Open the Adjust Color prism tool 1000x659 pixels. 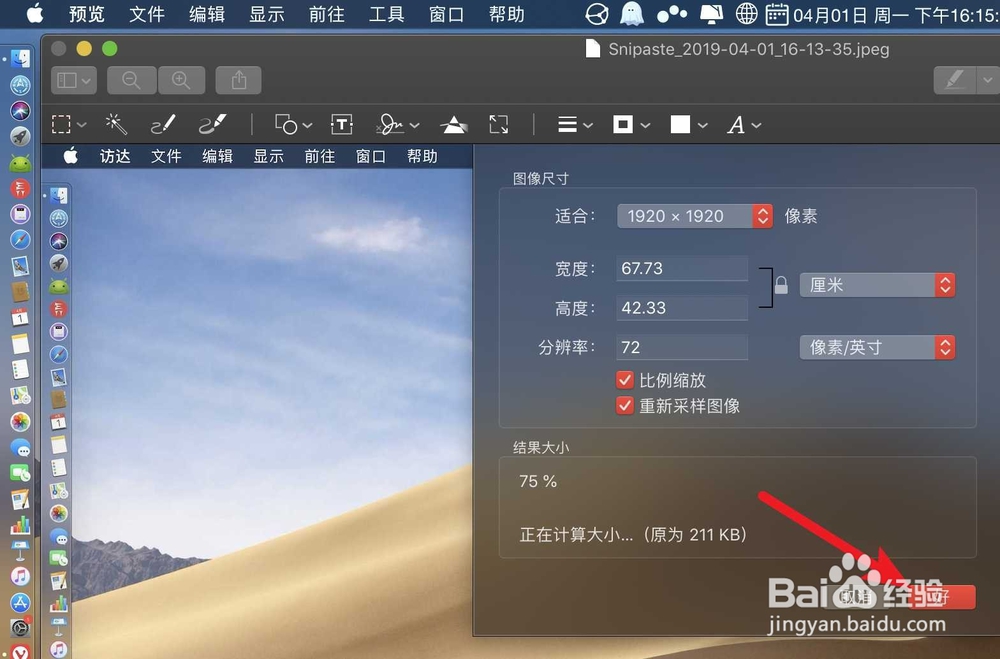click(453, 124)
